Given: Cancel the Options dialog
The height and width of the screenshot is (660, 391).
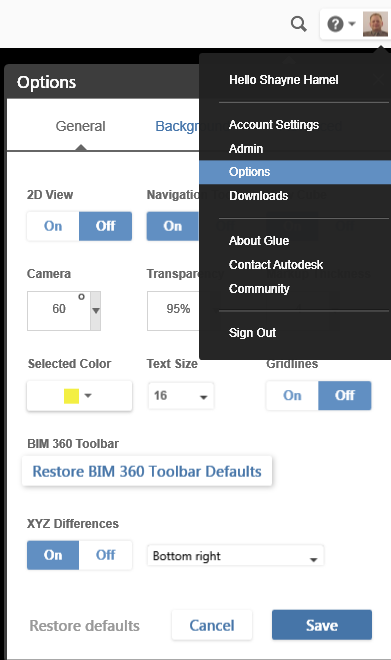Looking at the screenshot, I should pyautogui.click(x=212, y=625).
